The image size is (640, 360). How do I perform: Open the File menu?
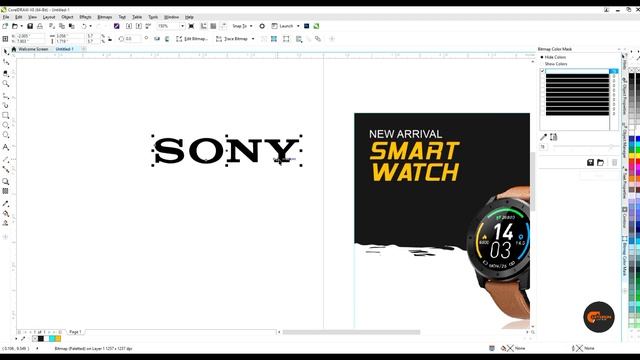(x=6, y=17)
